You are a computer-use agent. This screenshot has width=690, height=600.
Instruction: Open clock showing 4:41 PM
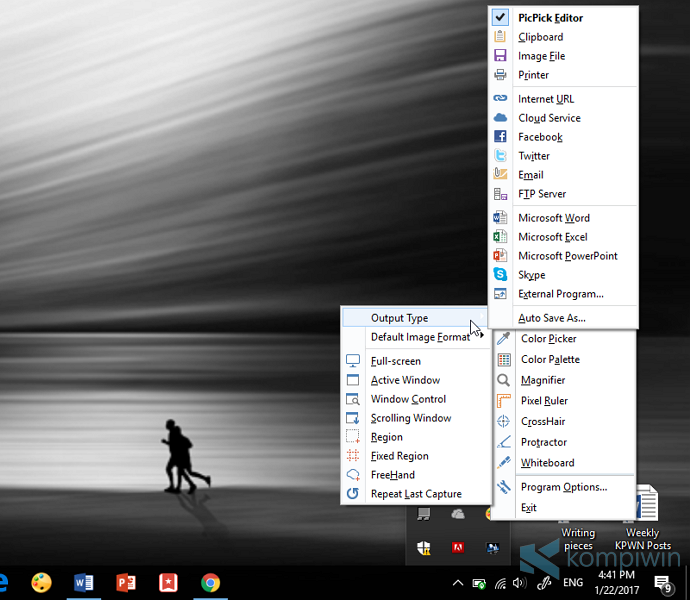pyautogui.click(x=617, y=582)
